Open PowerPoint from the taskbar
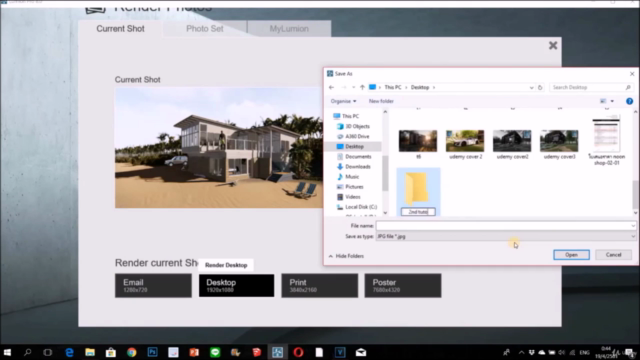This screenshot has width=640, height=360. point(194,352)
